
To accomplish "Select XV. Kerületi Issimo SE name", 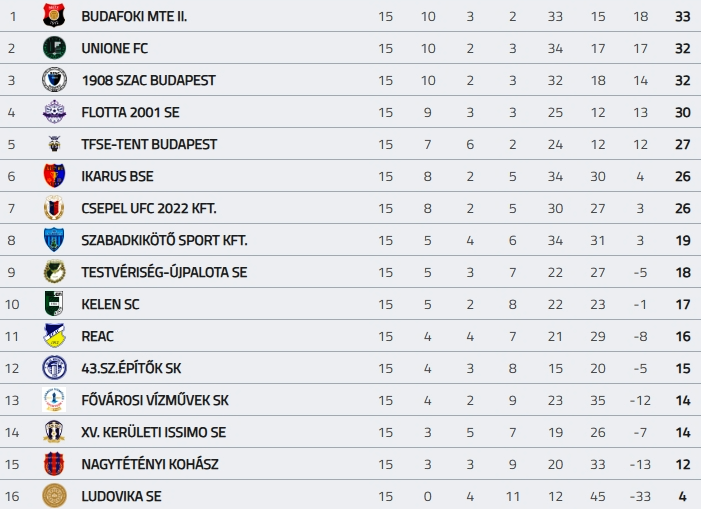I will (154, 432).
